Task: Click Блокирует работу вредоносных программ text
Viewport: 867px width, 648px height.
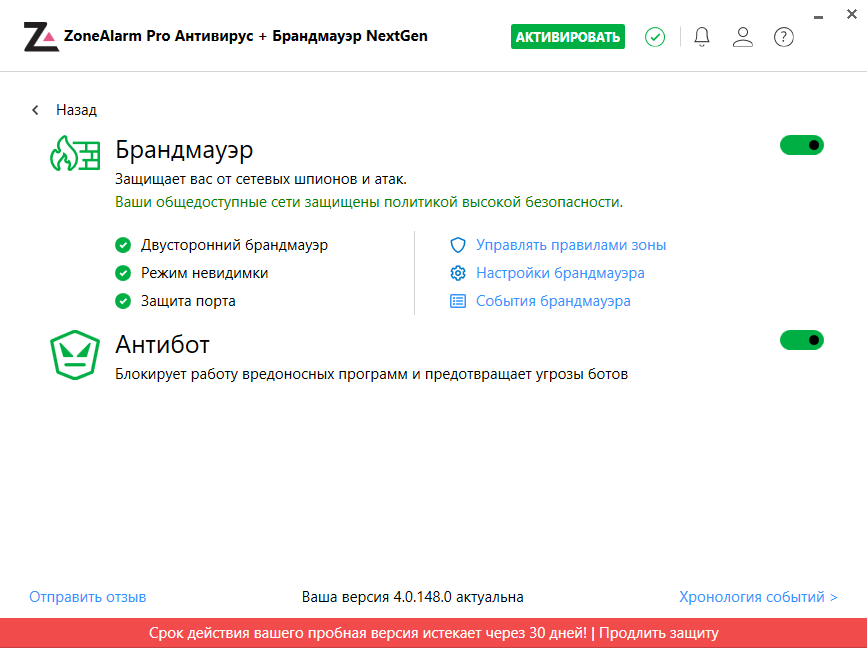Action: [372, 374]
